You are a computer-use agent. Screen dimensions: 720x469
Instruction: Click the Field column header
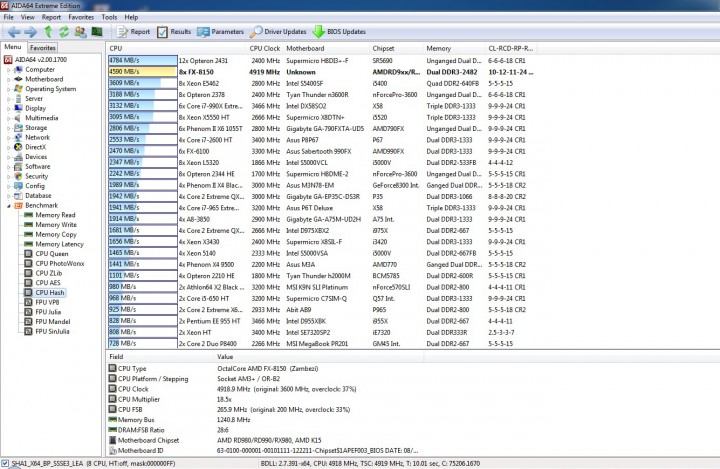click(161, 356)
